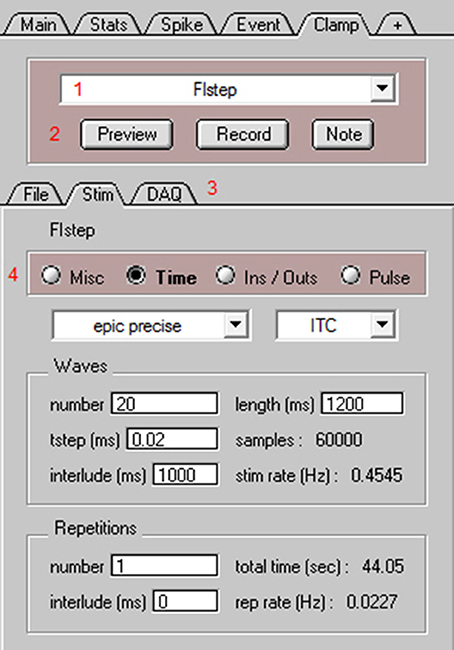Open the Stats tab

click(108, 24)
